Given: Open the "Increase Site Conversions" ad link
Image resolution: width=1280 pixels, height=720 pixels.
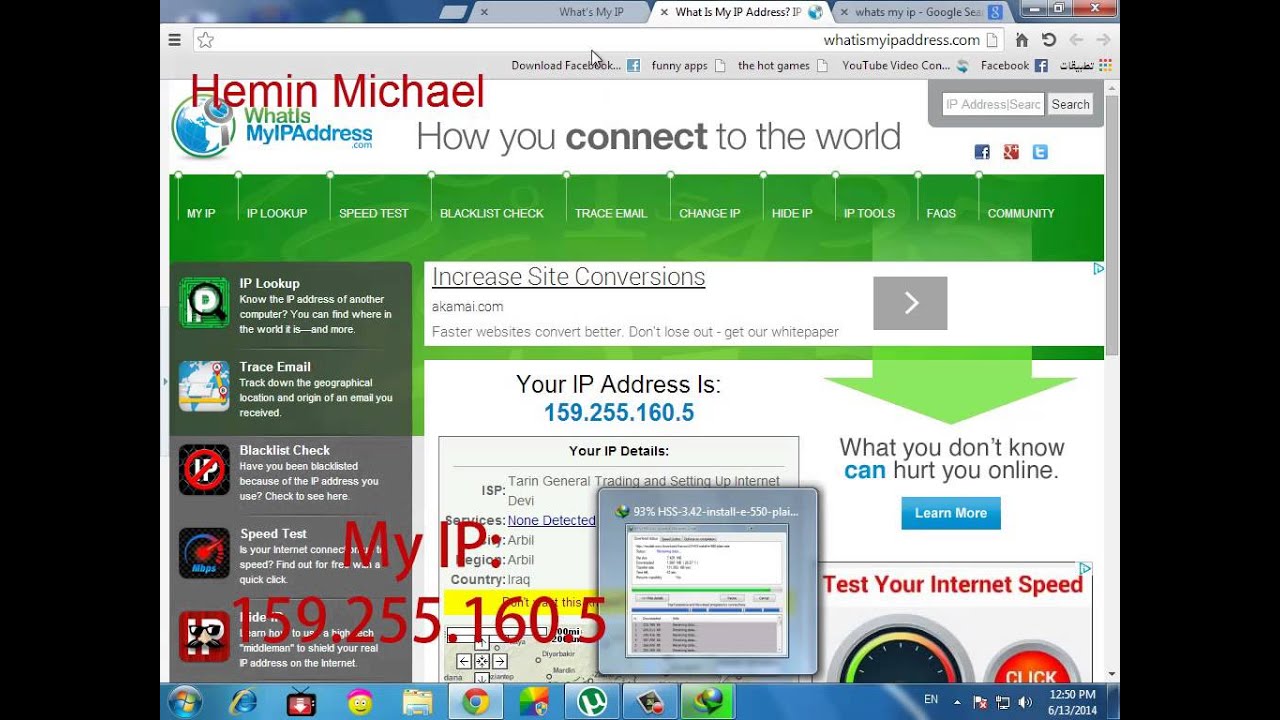Looking at the screenshot, I should pyautogui.click(x=568, y=277).
